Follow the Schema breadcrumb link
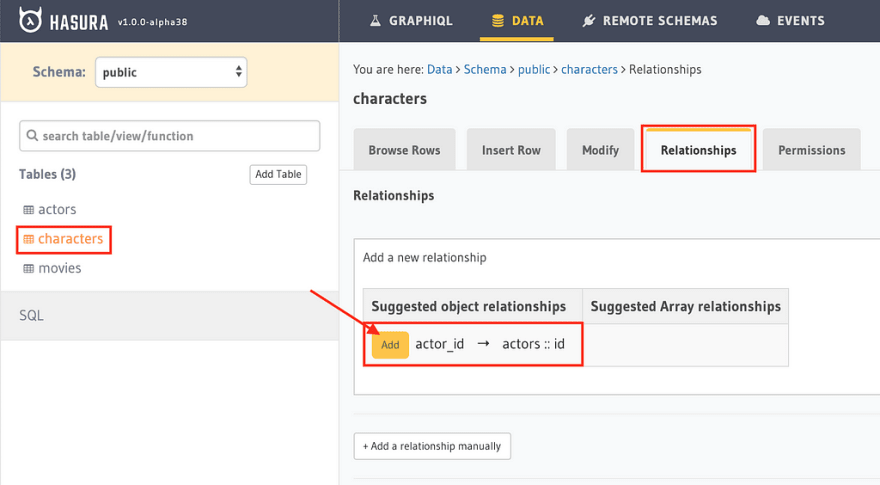The width and height of the screenshot is (880, 485). (x=485, y=70)
